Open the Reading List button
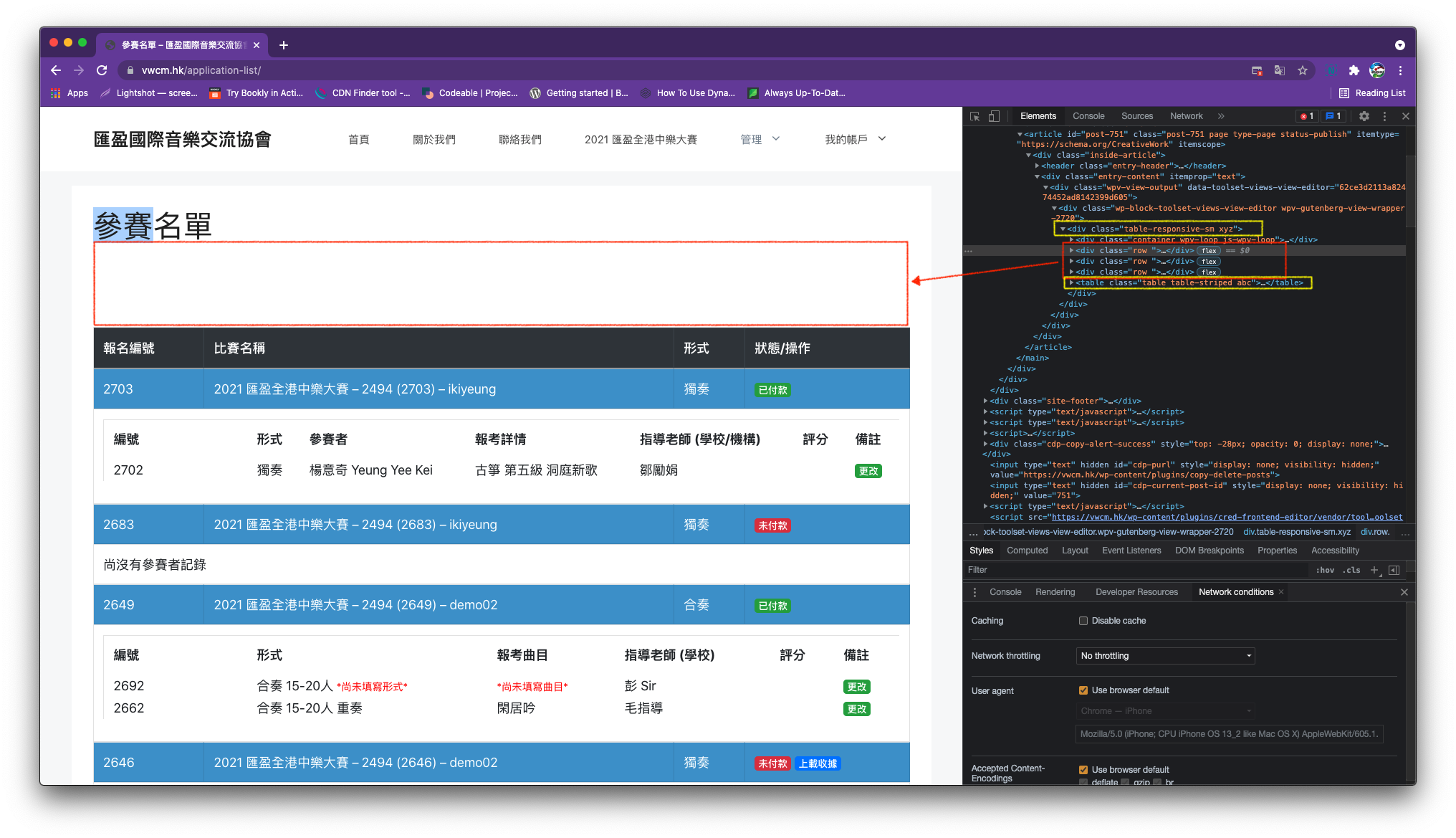Screen dimensions: 1456x838 pos(1372,93)
